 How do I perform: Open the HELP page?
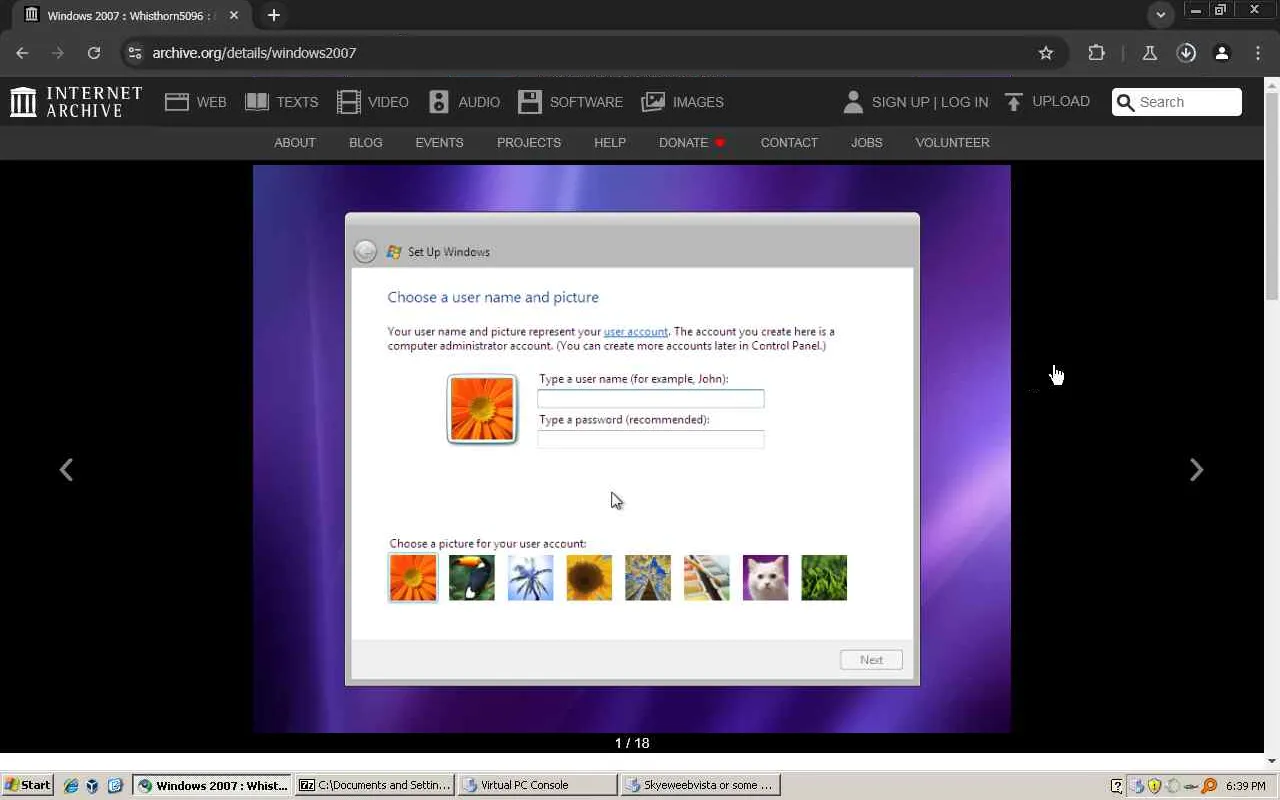[610, 143]
